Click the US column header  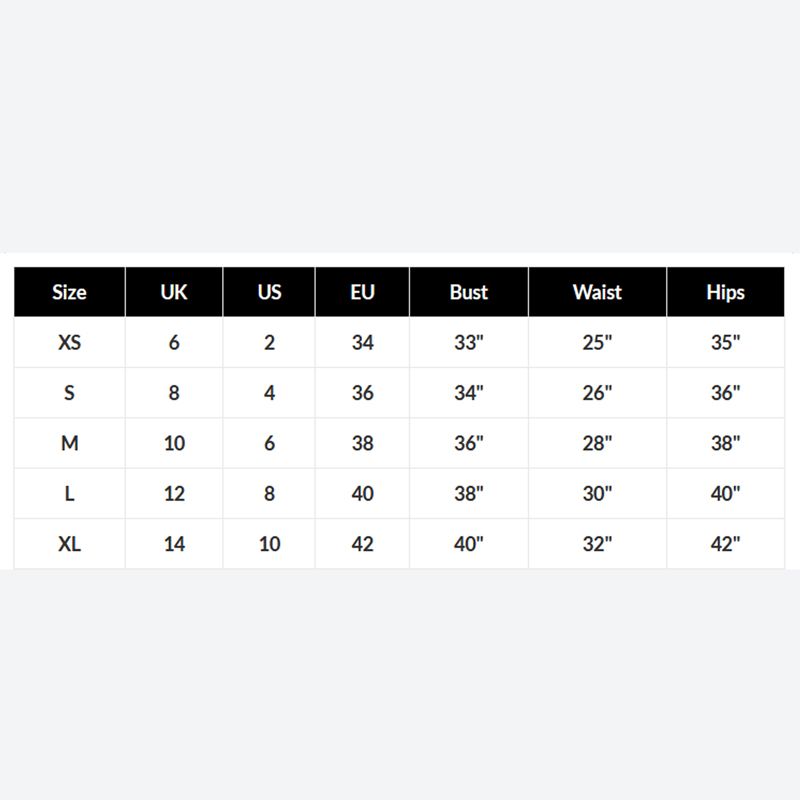point(269,293)
